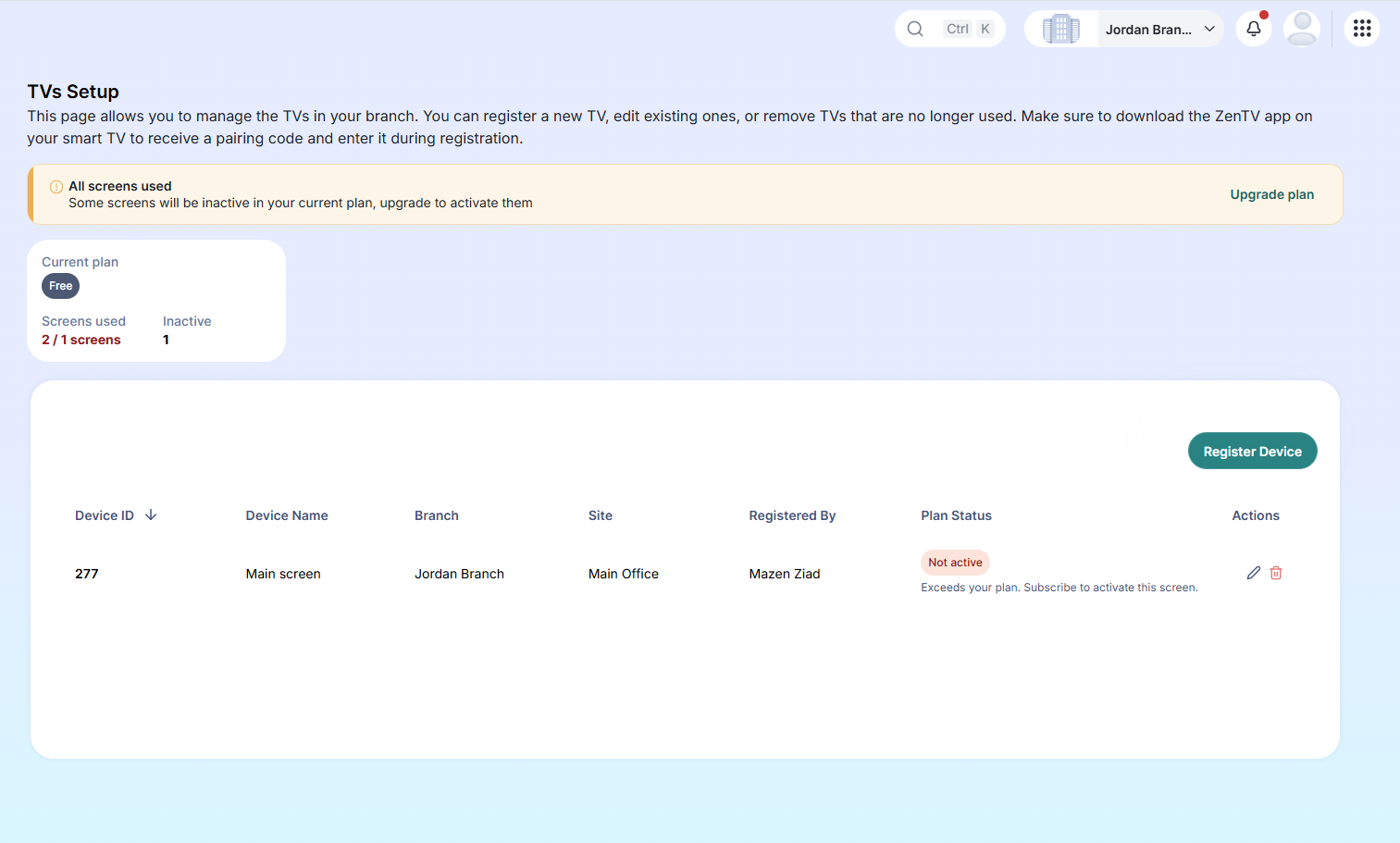This screenshot has width=1400, height=843.
Task: Open the notifications bell
Action: tap(1254, 29)
